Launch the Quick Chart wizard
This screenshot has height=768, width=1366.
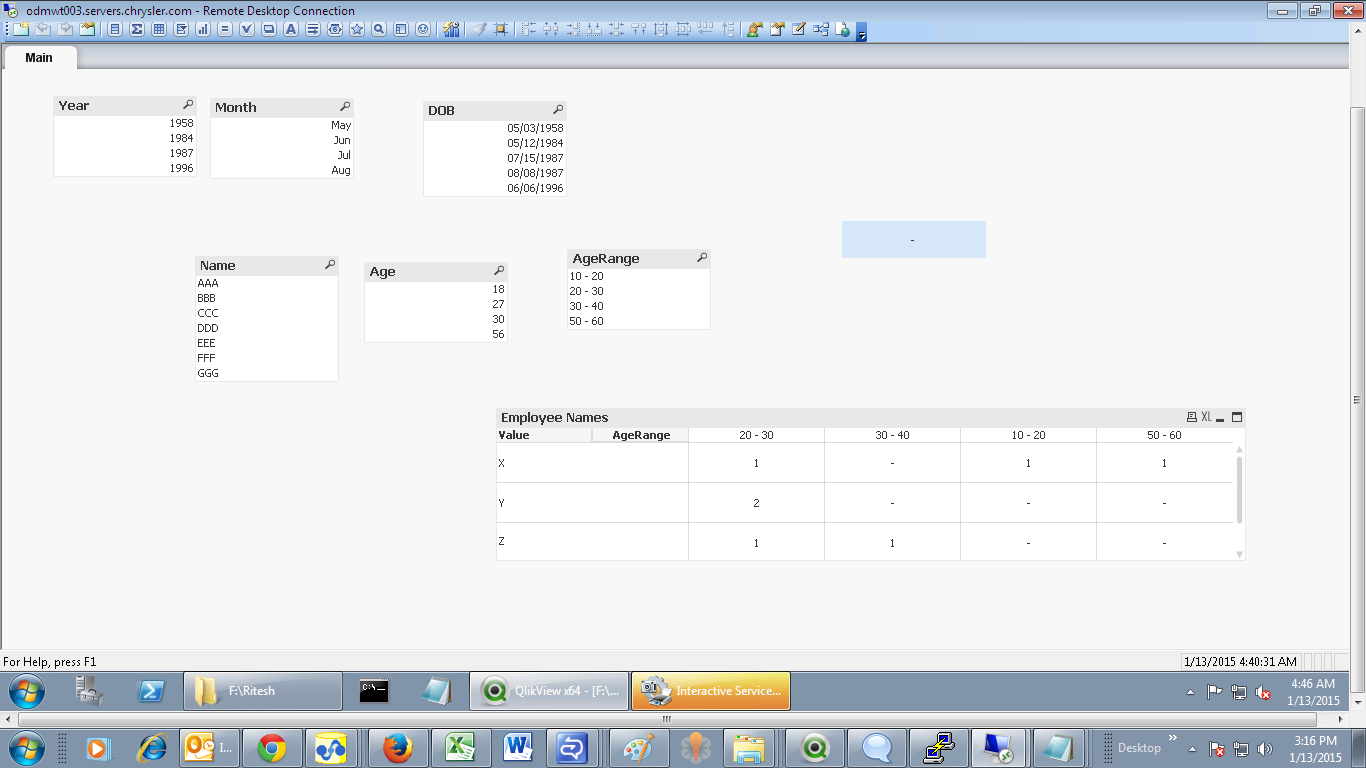tap(451, 30)
